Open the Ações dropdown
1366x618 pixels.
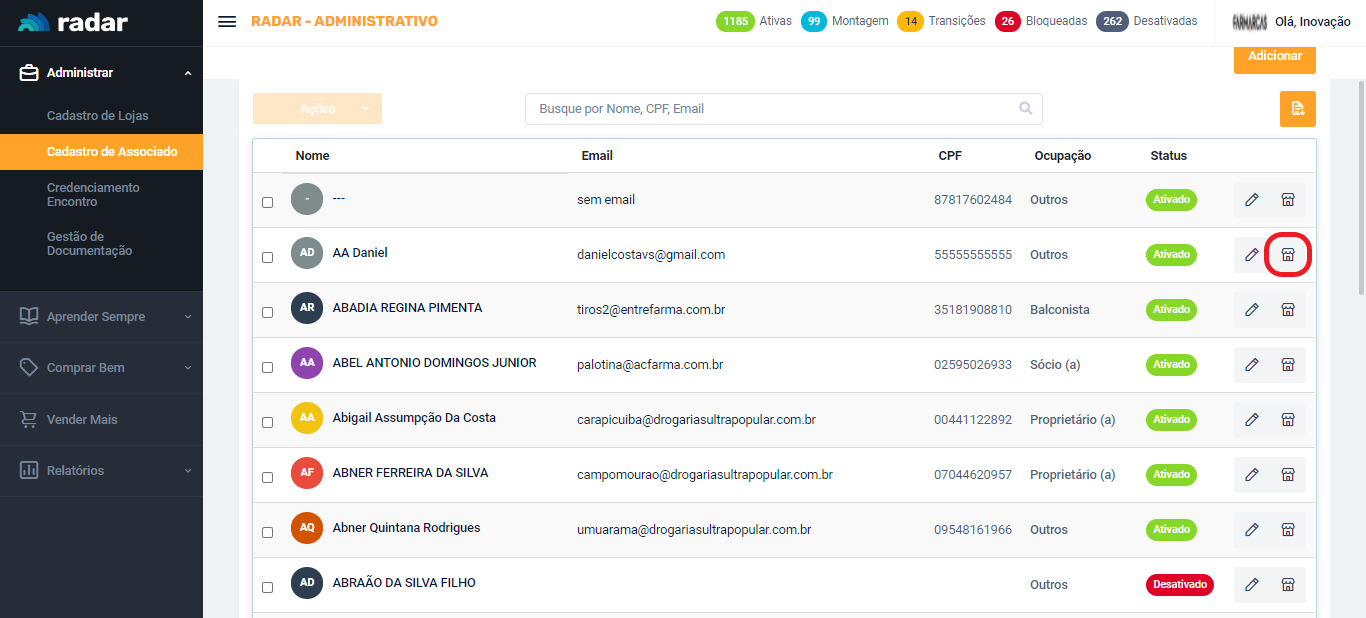[x=317, y=109]
